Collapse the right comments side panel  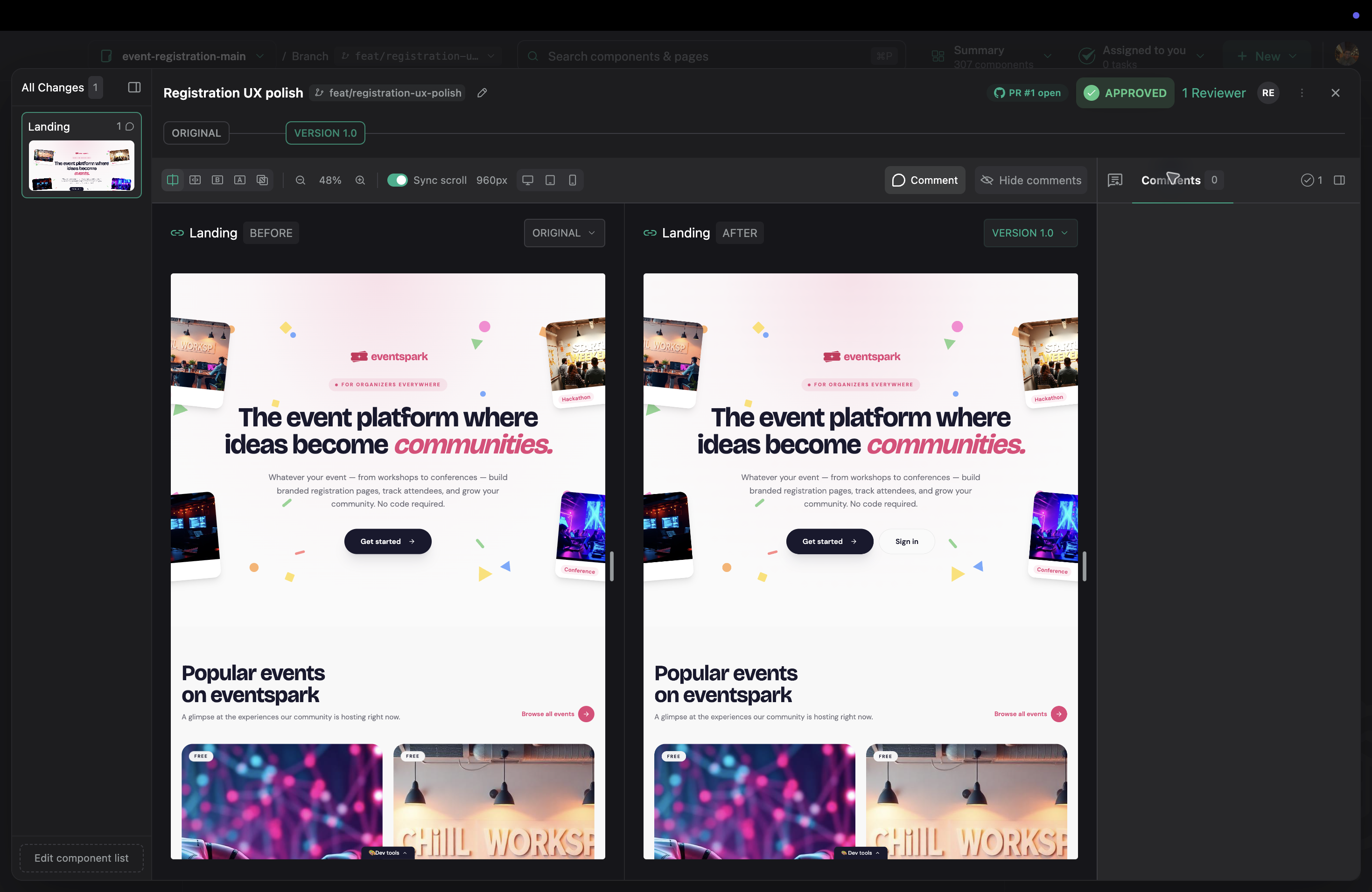1340,181
